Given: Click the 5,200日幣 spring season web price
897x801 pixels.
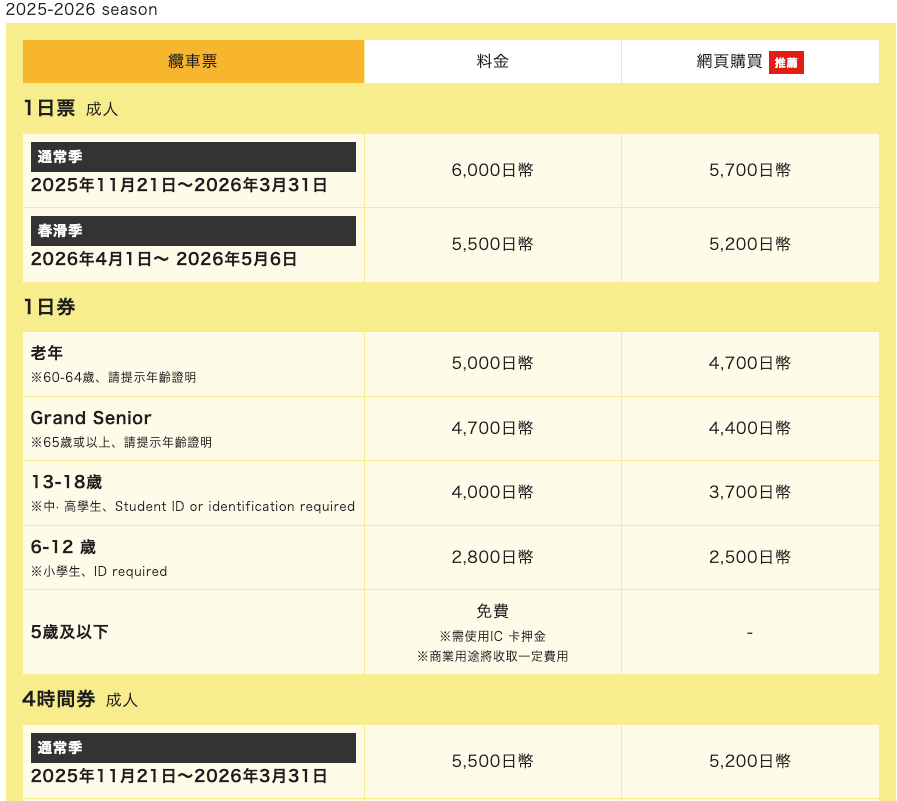Looking at the screenshot, I should coord(751,244).
